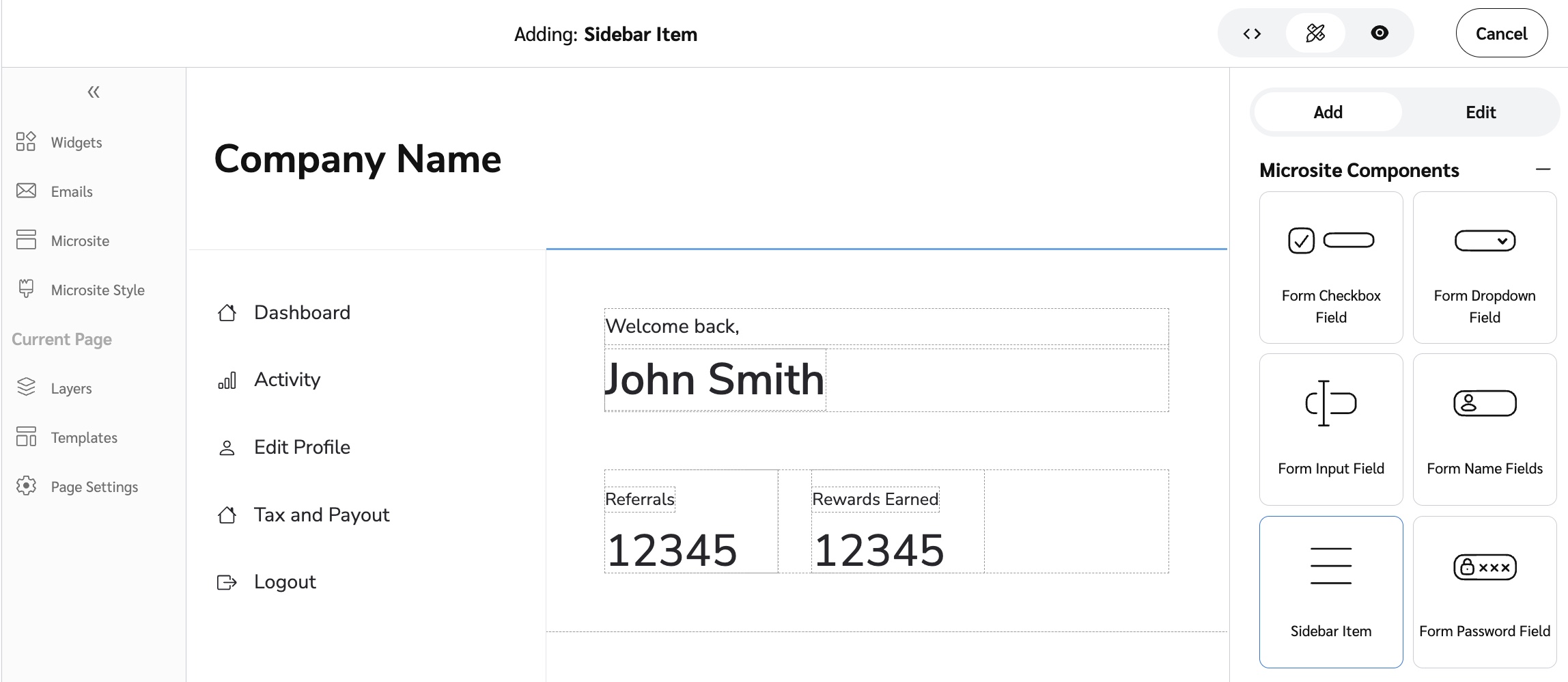
Task: Open the Emails section
Action: point(71,191)
